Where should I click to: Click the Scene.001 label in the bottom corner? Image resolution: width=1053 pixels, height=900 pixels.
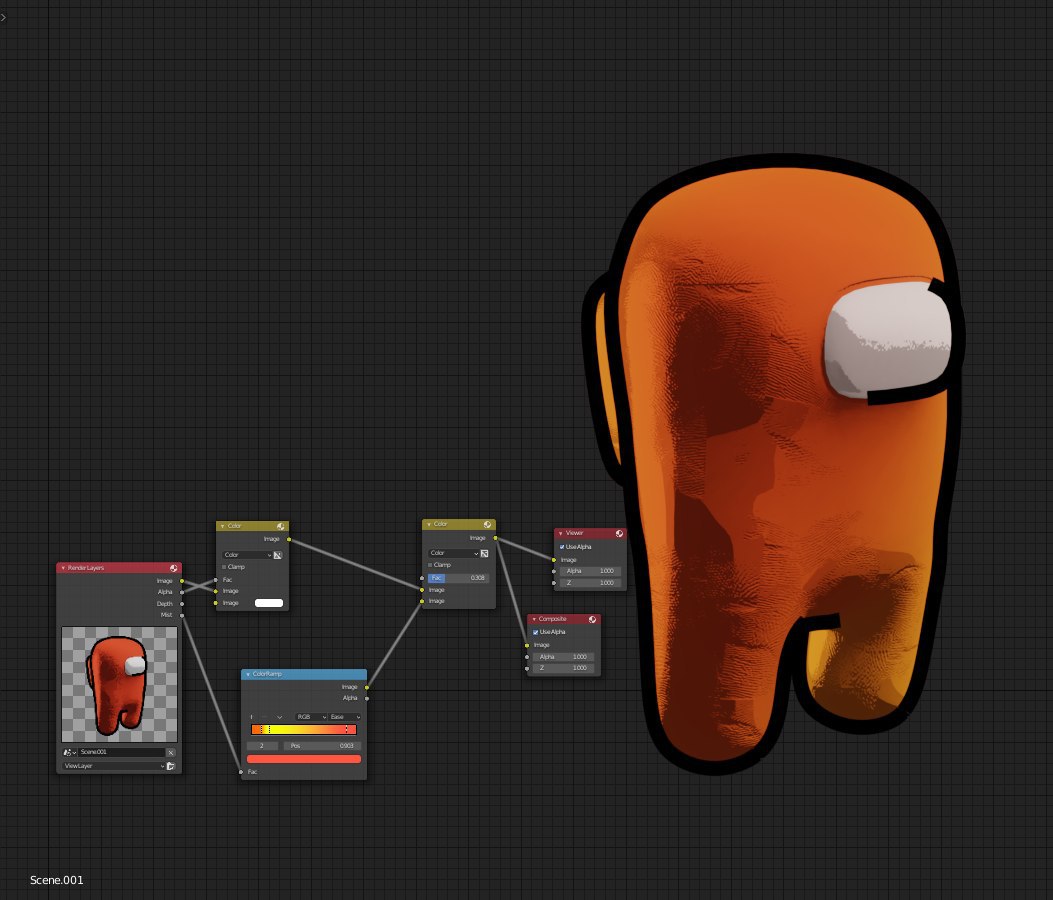tap(56, 880)
